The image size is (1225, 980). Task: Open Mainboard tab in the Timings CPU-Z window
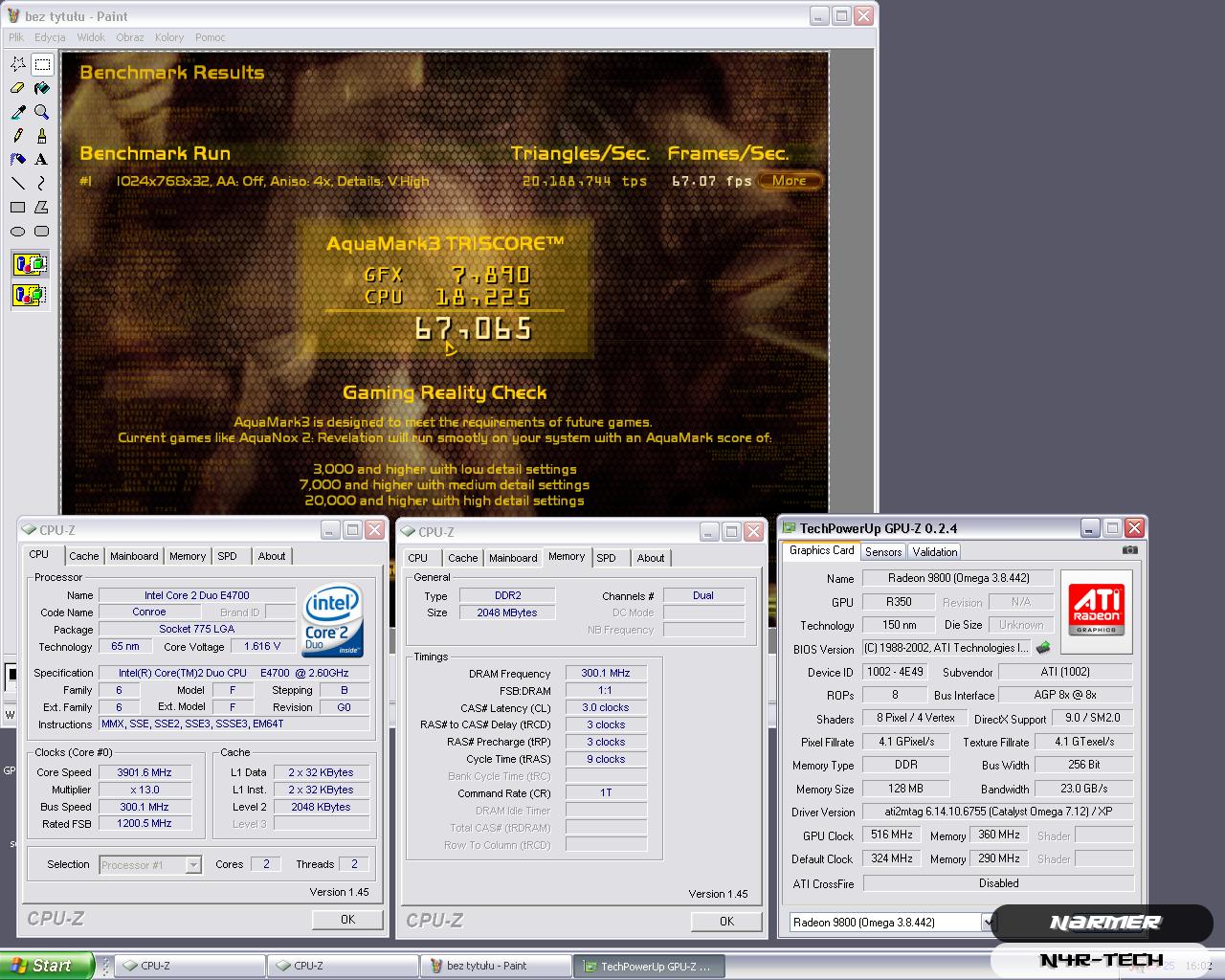(x=513, y=558)
